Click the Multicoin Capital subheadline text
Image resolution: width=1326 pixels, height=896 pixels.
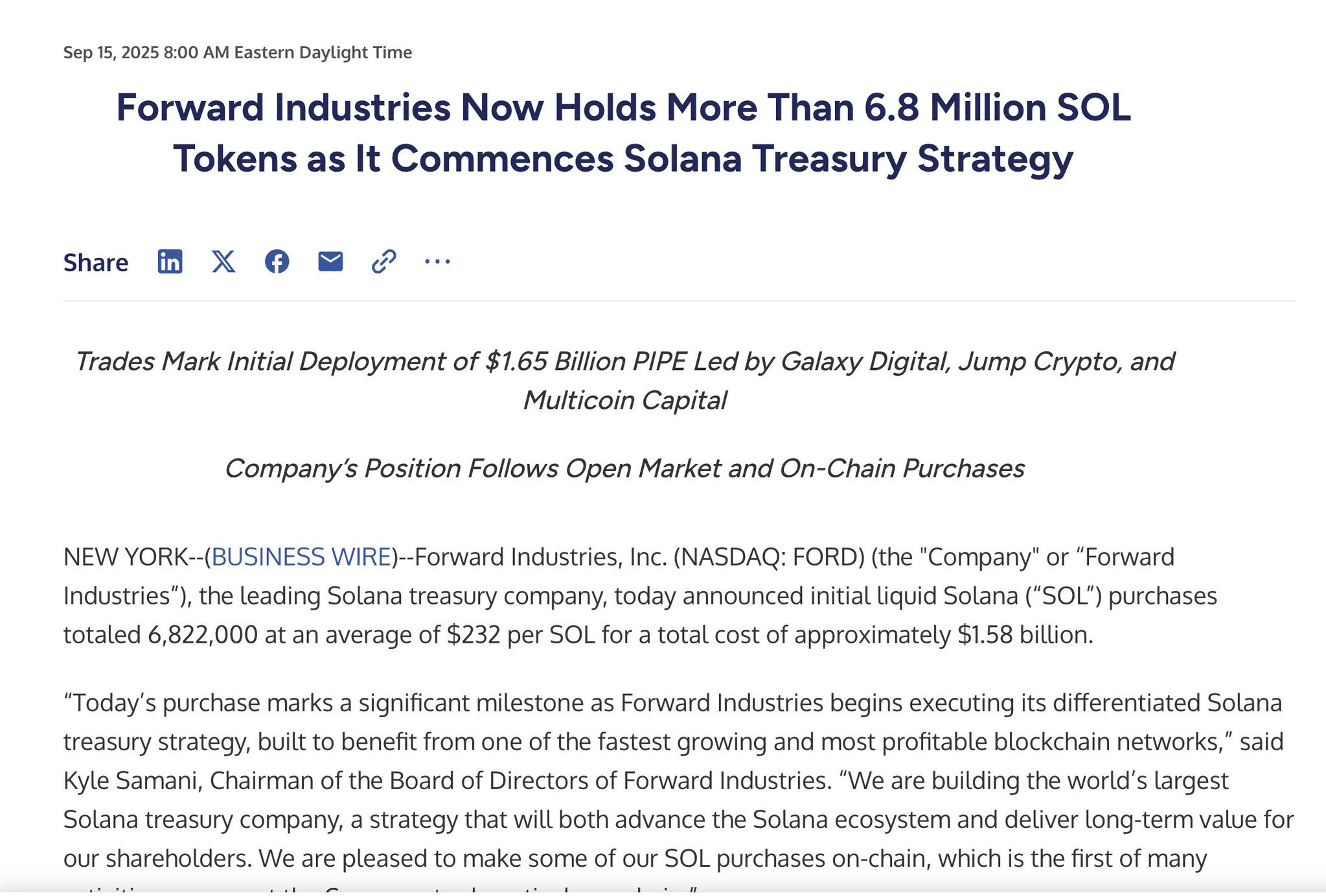625,400
